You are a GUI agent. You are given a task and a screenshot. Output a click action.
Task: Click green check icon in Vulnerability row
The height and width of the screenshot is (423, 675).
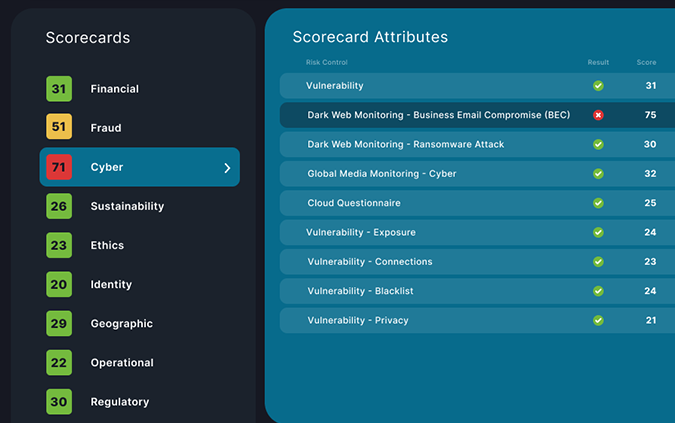(x=598, y=86)
